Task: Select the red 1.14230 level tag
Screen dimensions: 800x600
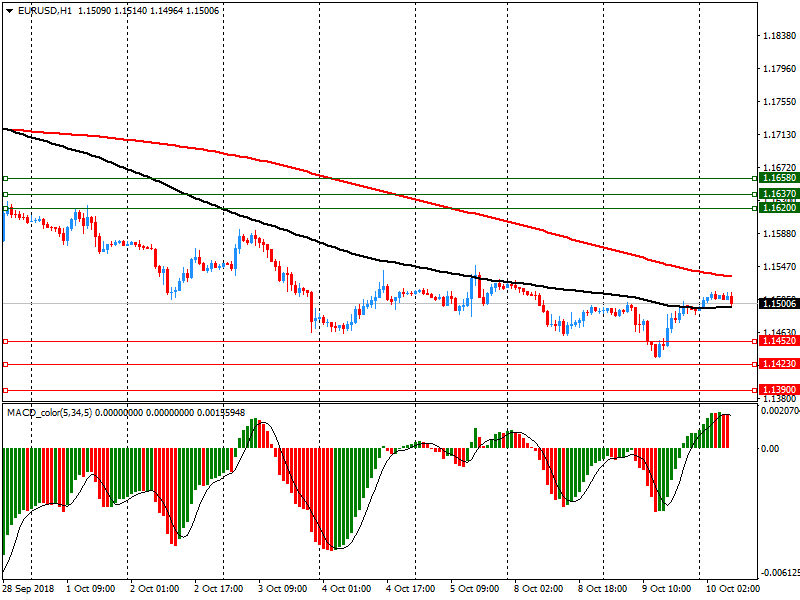Action: [778, 365]
